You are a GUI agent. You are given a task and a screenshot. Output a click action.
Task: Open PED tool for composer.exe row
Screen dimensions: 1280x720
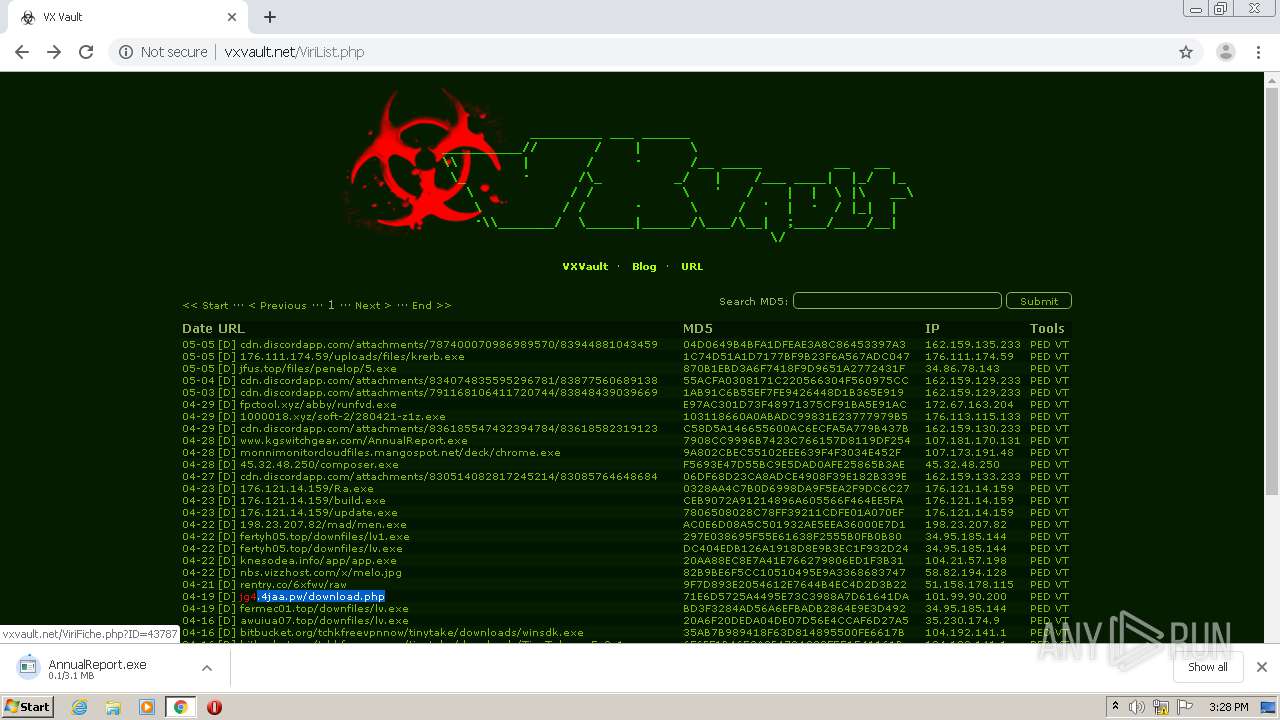click(1040, 465)
